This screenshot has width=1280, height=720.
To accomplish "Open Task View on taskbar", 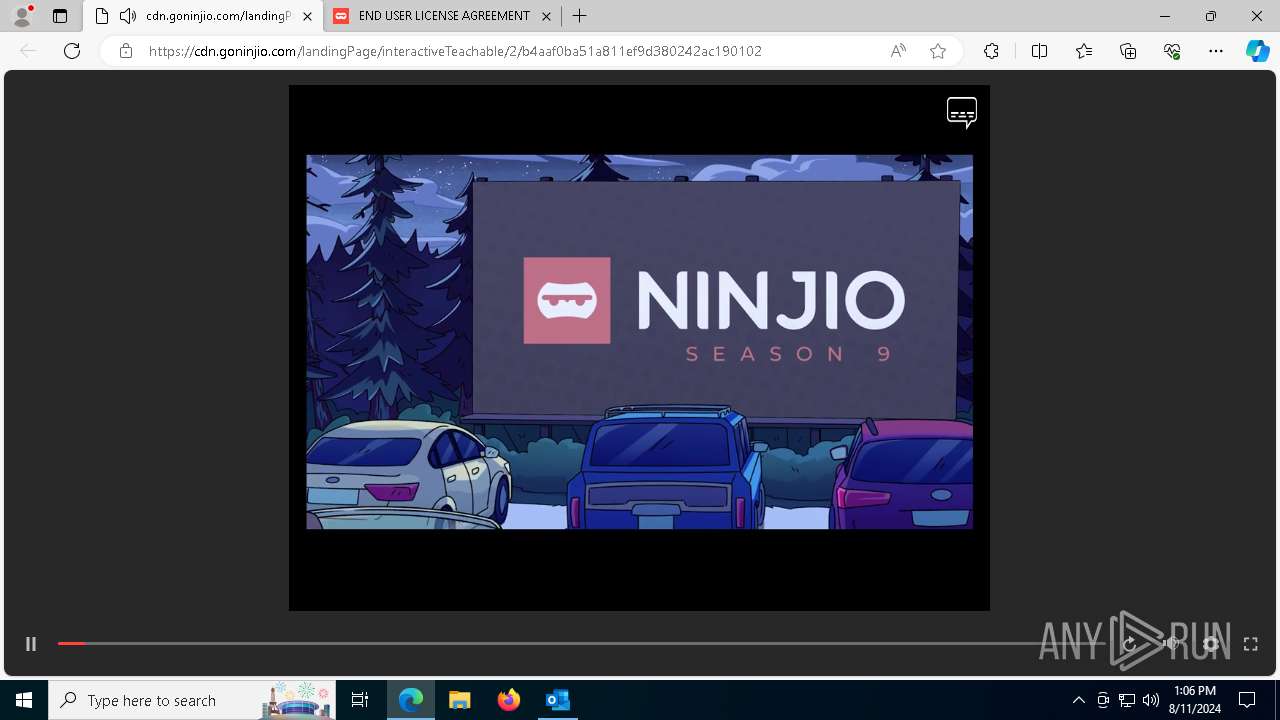I will pyautogui.click(x=360, y=700).
